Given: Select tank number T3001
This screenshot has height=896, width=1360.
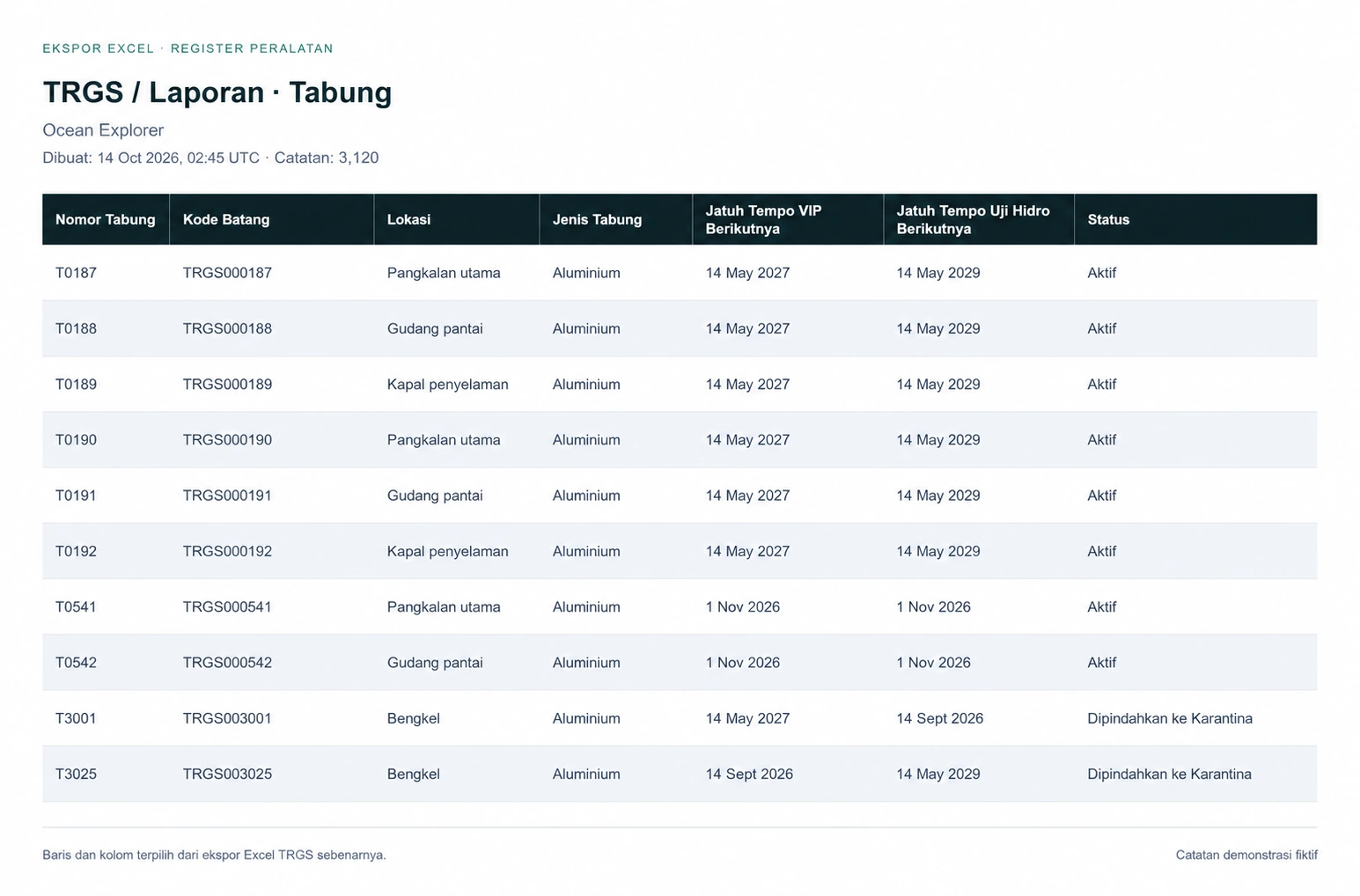Looking at the screenshot, I should coord(76,718).
